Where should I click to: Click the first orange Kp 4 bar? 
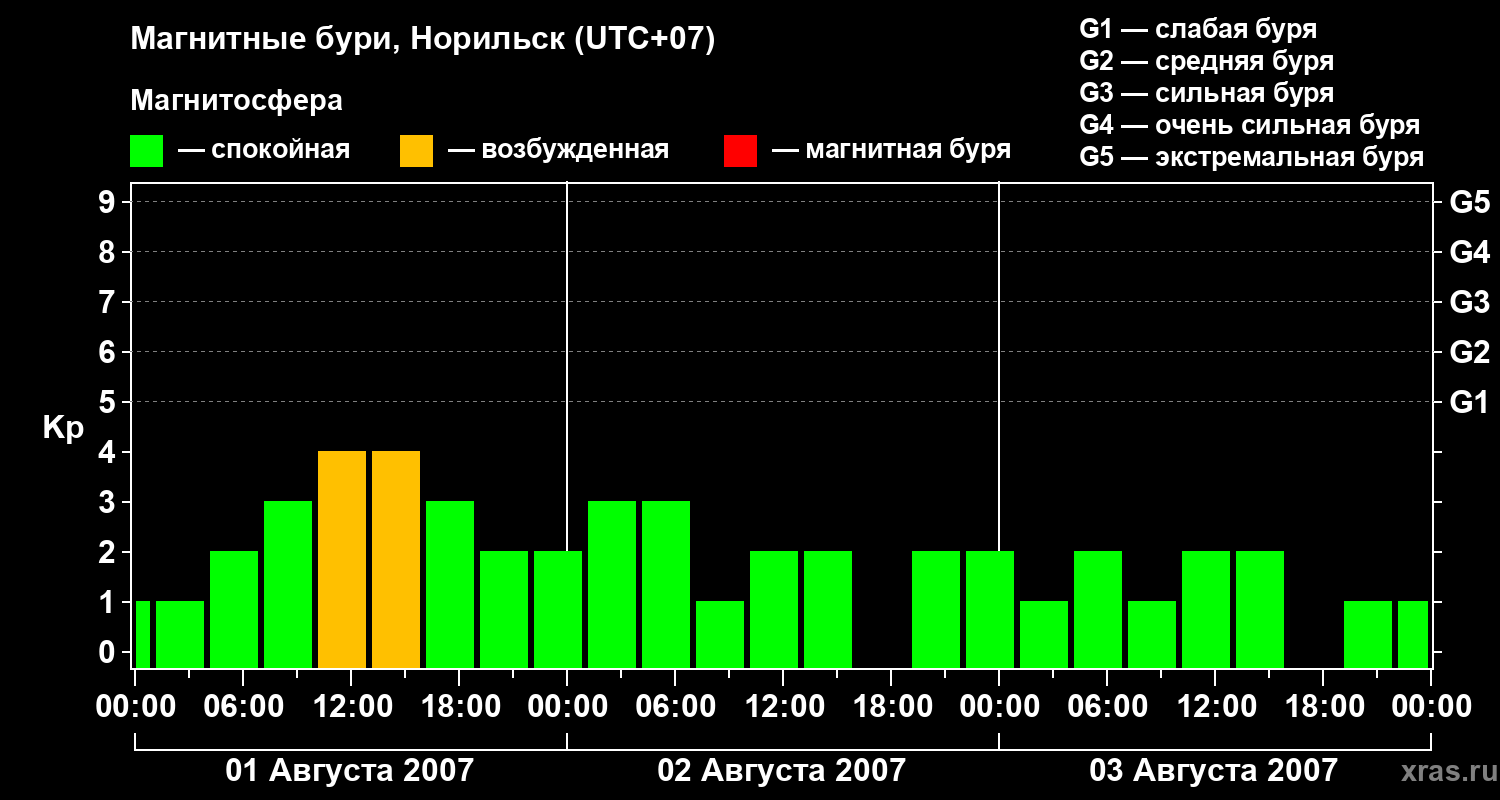(342, 559)
